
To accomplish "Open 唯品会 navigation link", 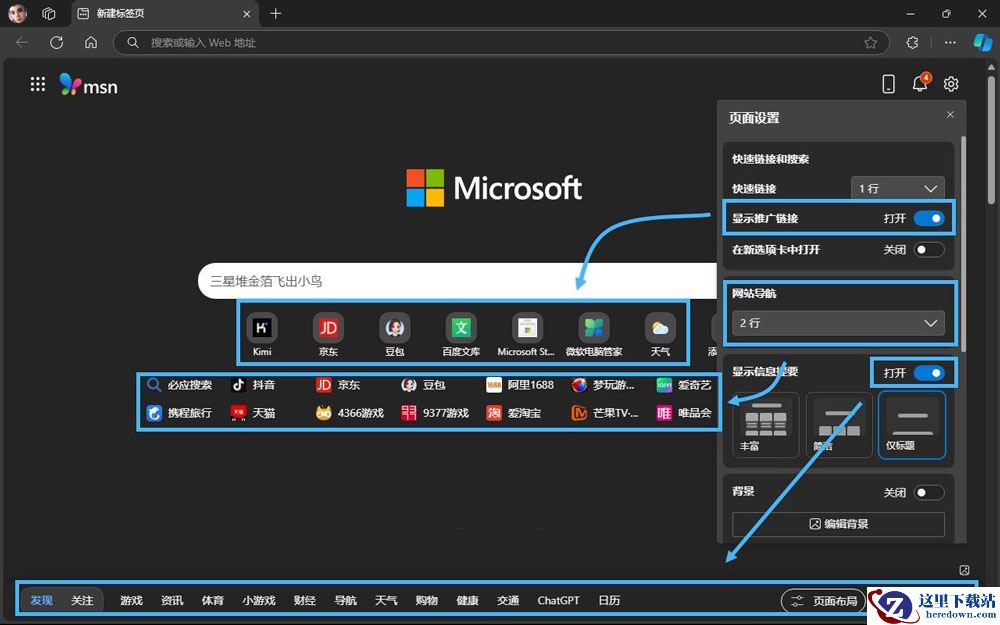I will 684,413.
